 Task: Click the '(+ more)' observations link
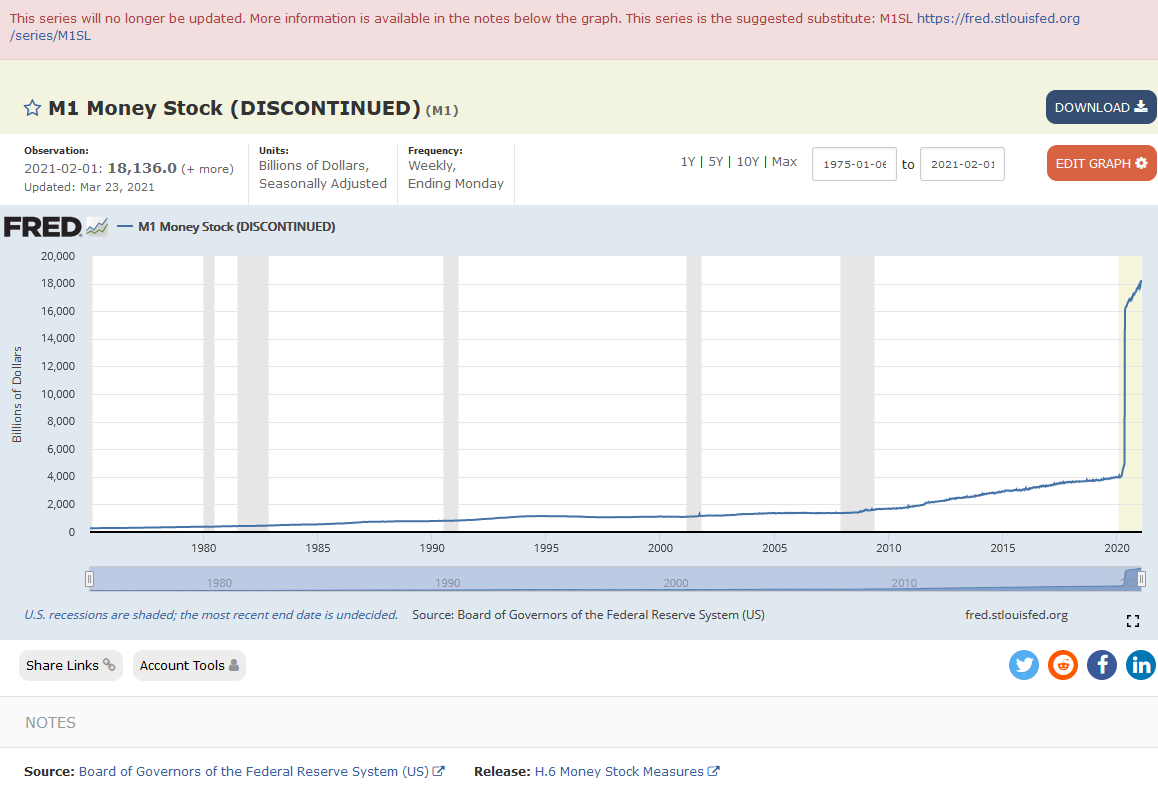pyautogui.click(x=208, y=169)
